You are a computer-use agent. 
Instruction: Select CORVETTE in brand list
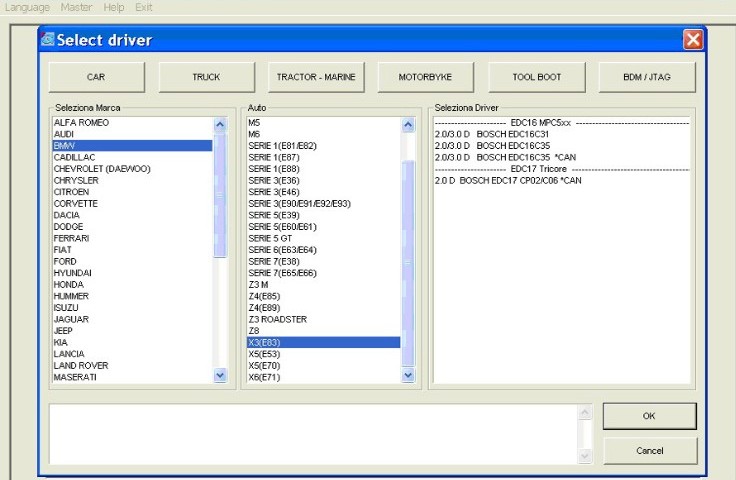(x=132, y=204)
